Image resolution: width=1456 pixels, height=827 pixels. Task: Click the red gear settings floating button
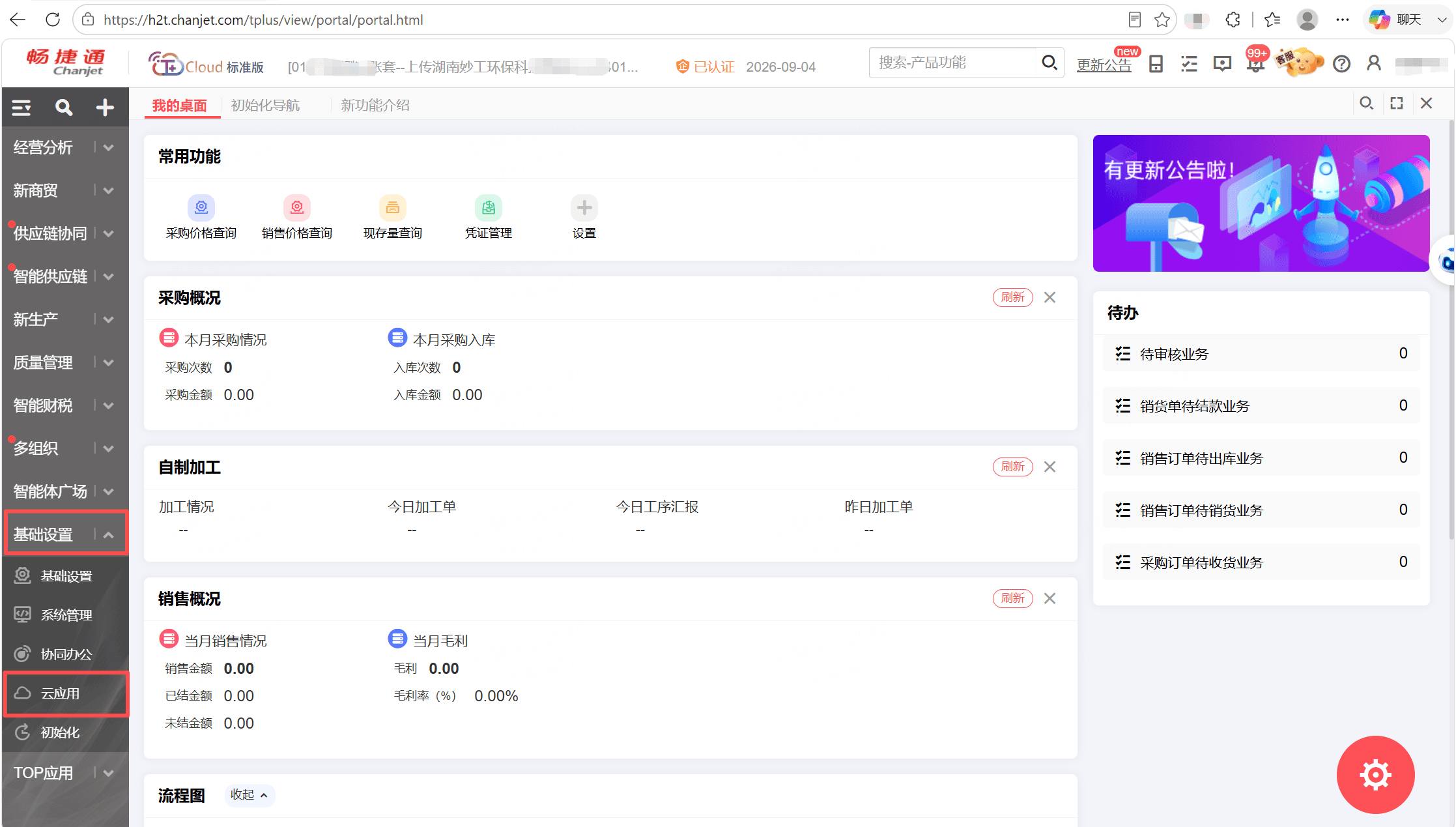1375,774
